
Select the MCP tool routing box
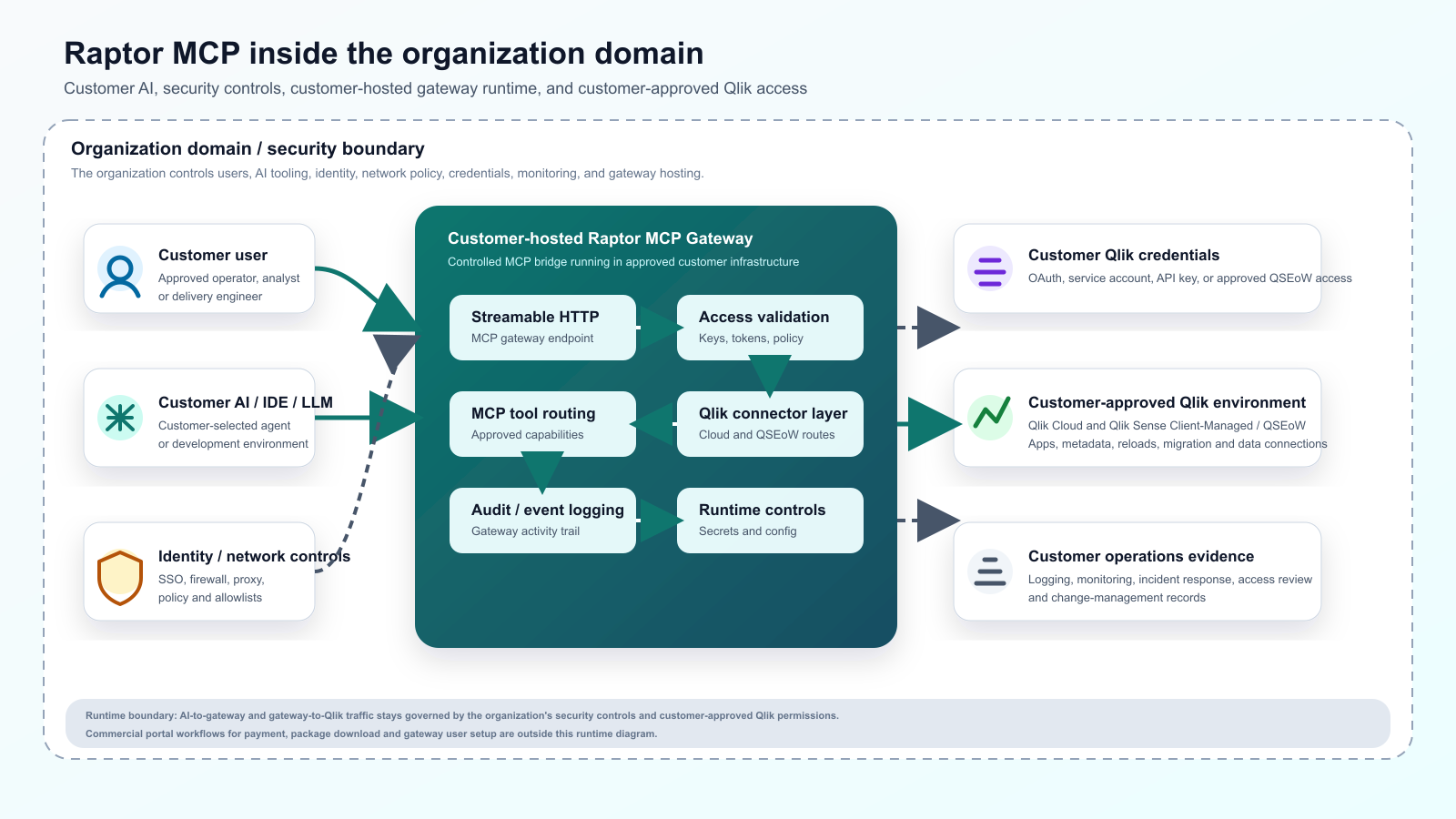coord(542,424)
